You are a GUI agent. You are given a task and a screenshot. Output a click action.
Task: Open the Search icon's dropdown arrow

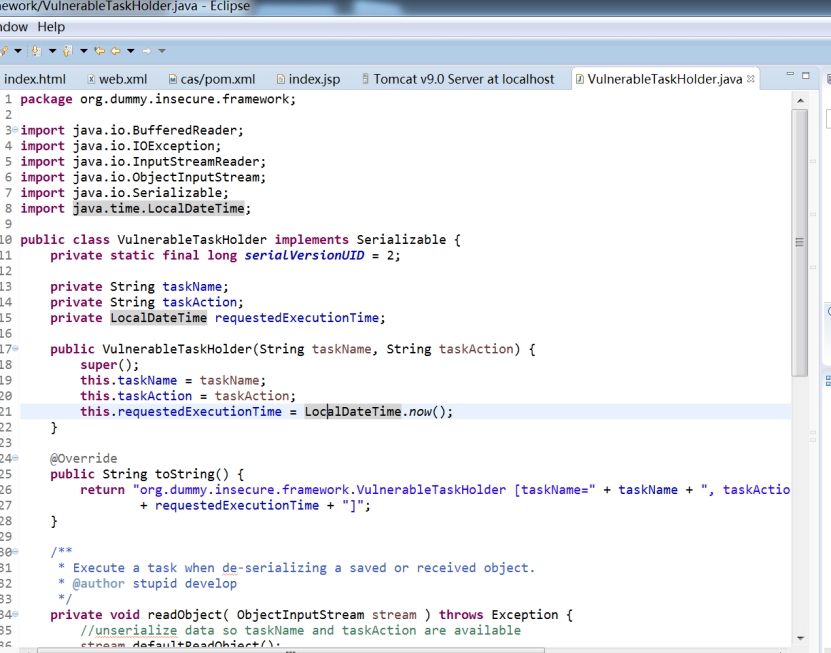coord(17,51)
